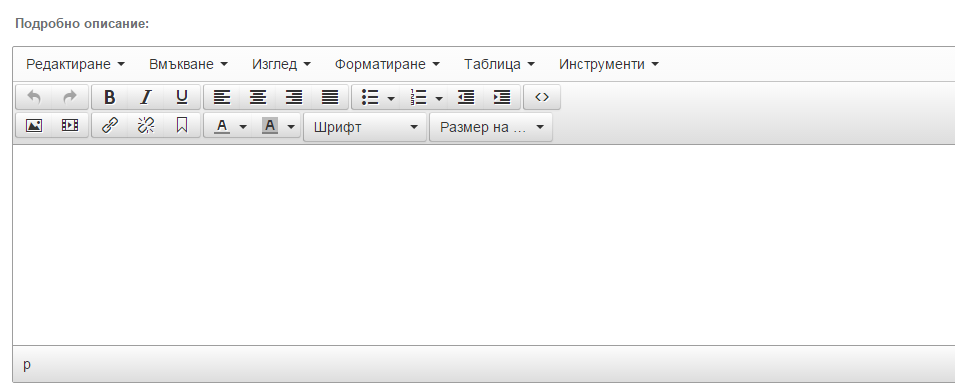
Task: Open the Инструменти menu
Action: (609, 64)
